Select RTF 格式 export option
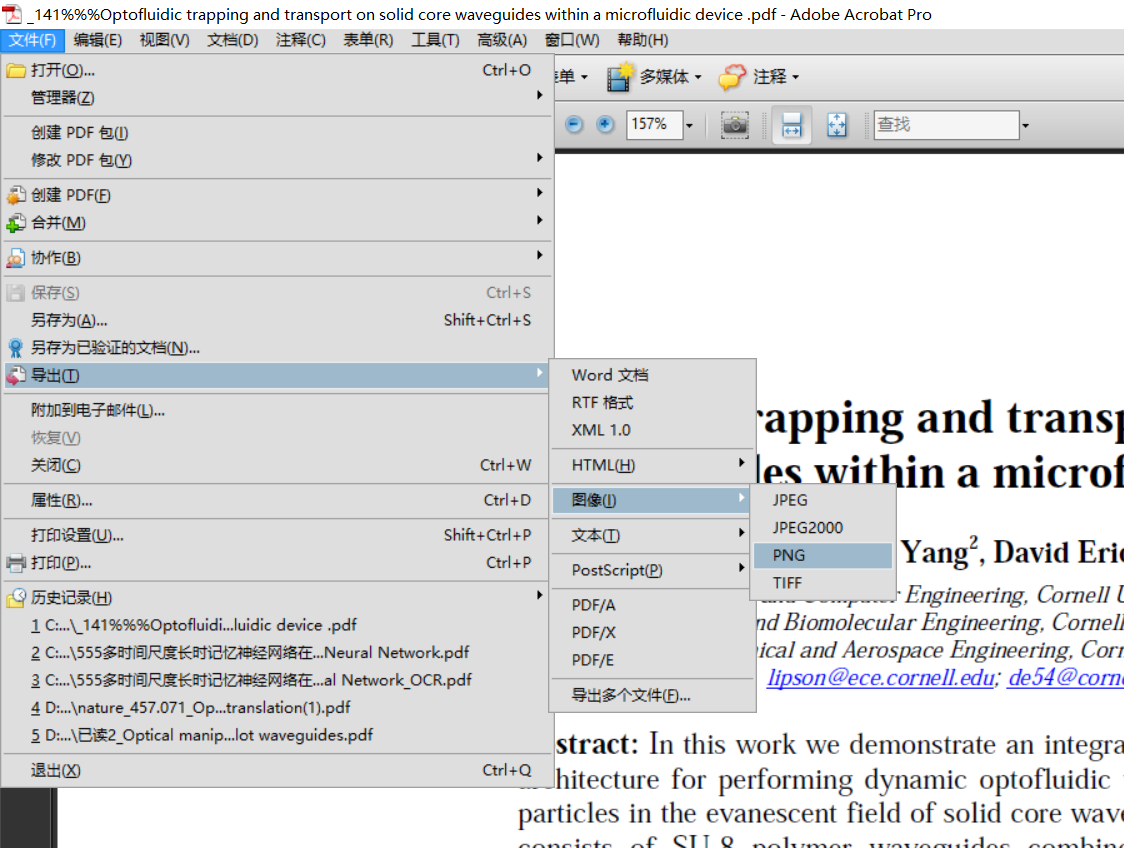This screenshot has width=1124, height=848. click(x=652, y=403)
